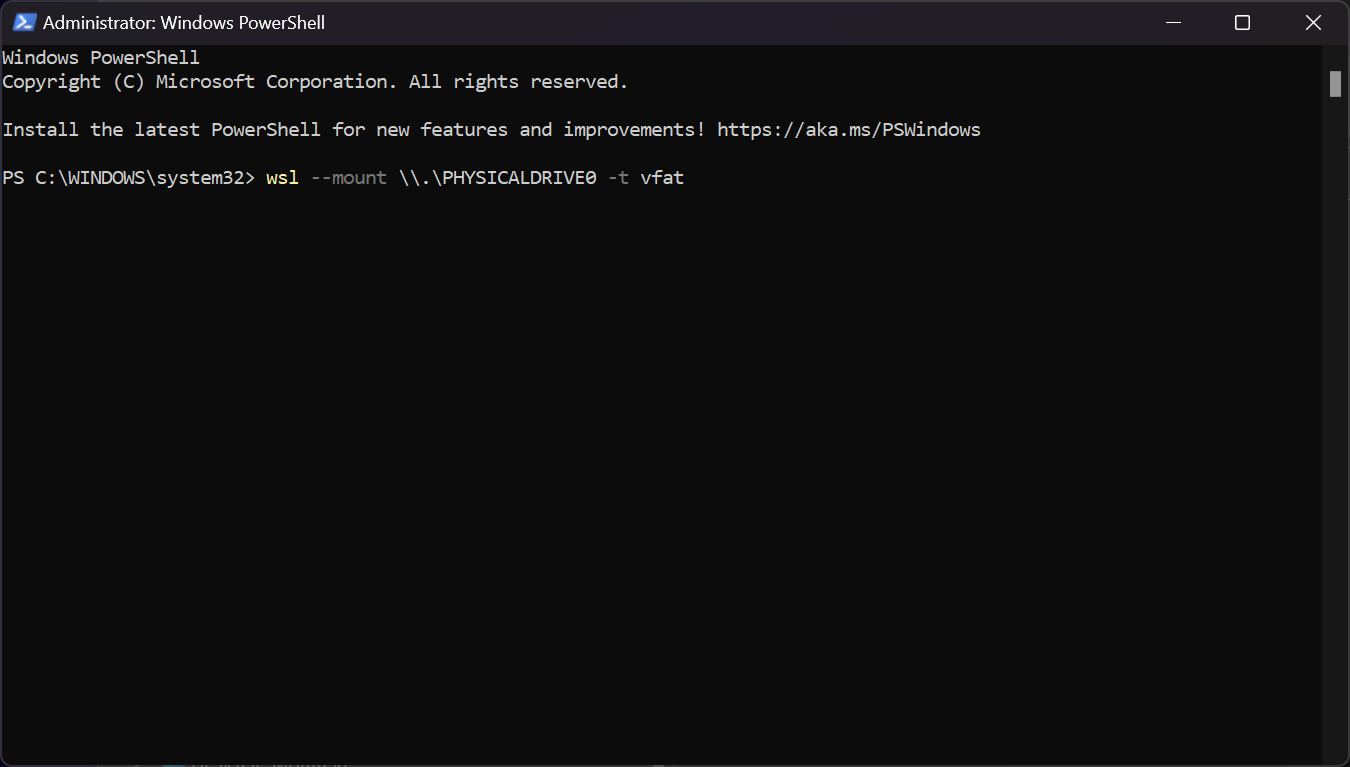Click the title text 'Administrator: Windows PowerShell'
The height and width of the screenshot is (767, 1350).
(184, 22)
